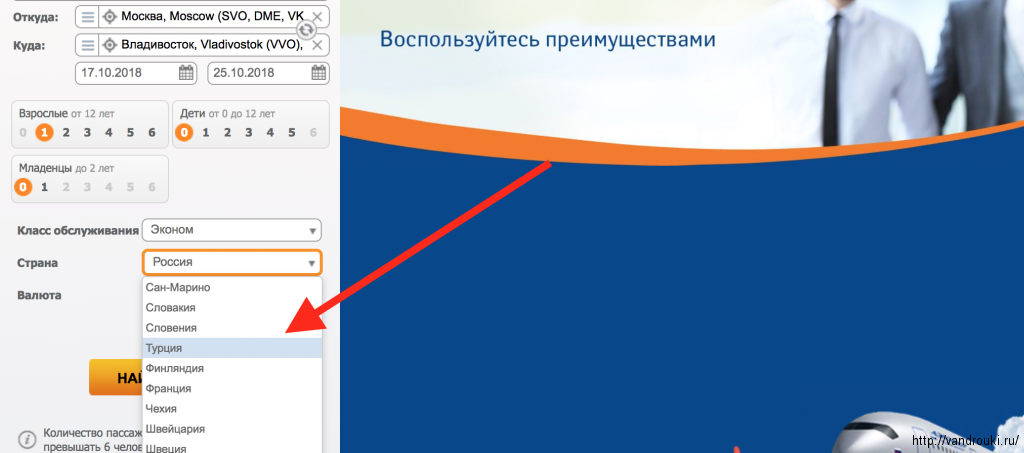Screen dimensions: 1024x453
Task: Select 1 adult in Взрослые
Action: pos(44,133)
